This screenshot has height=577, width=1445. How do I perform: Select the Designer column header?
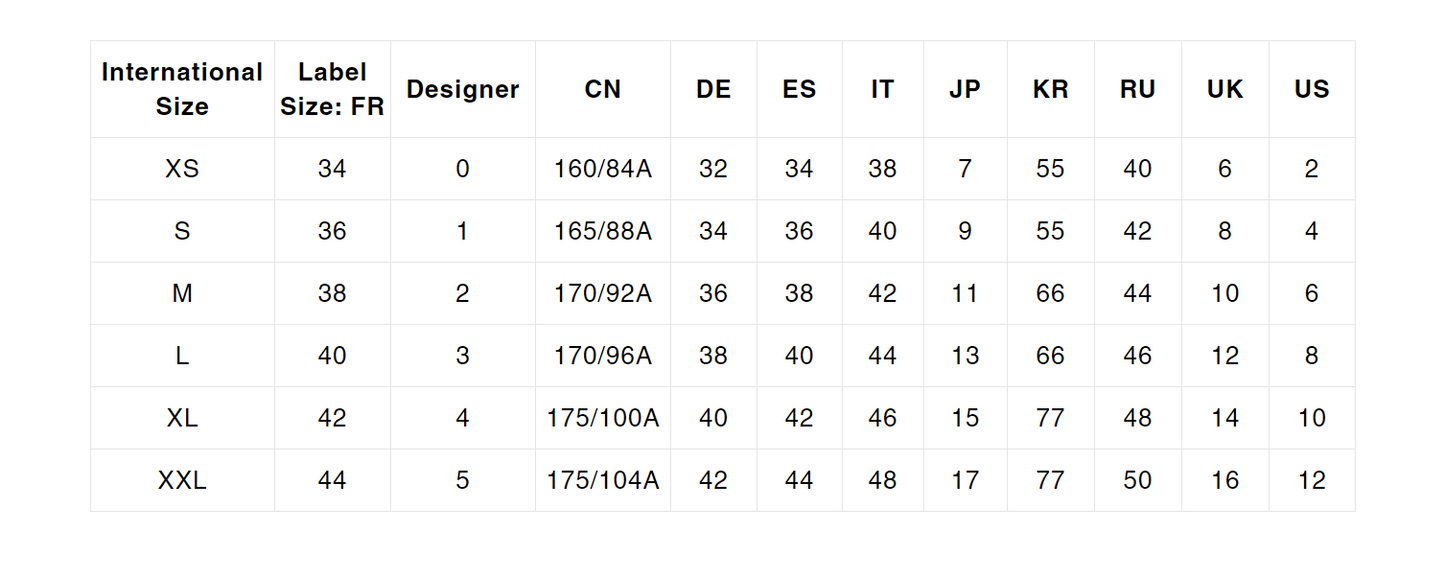[x=462, y=89]
